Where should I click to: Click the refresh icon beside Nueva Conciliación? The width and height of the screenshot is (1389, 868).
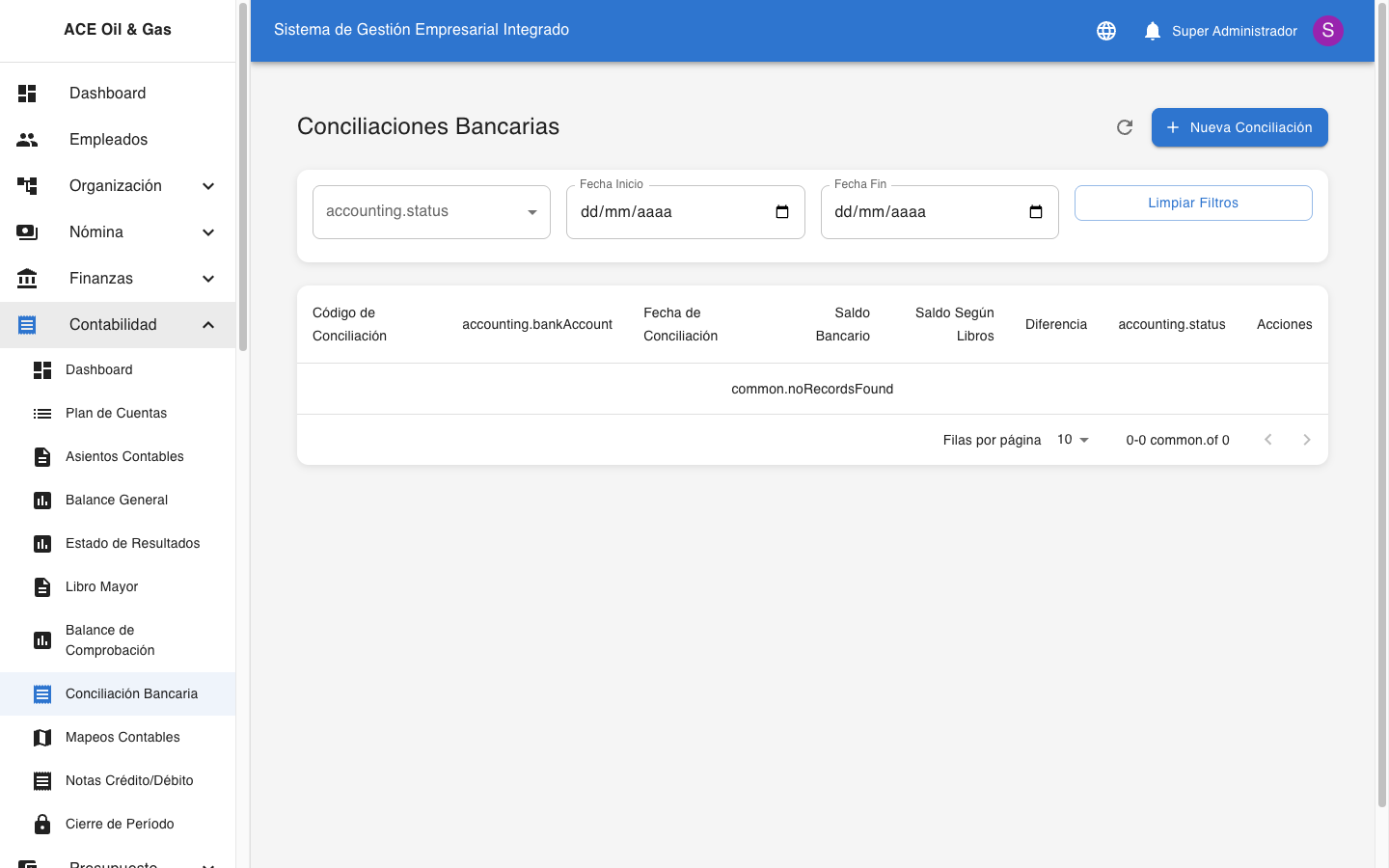1124,127
